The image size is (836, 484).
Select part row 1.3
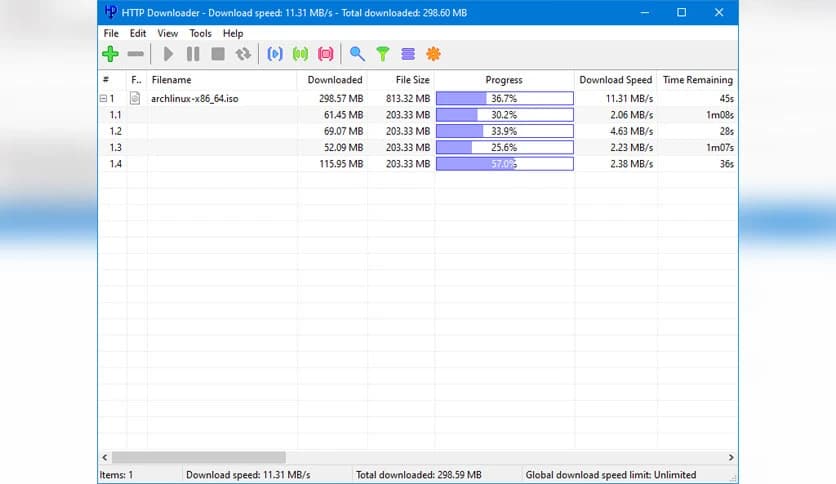coord(418,147)
